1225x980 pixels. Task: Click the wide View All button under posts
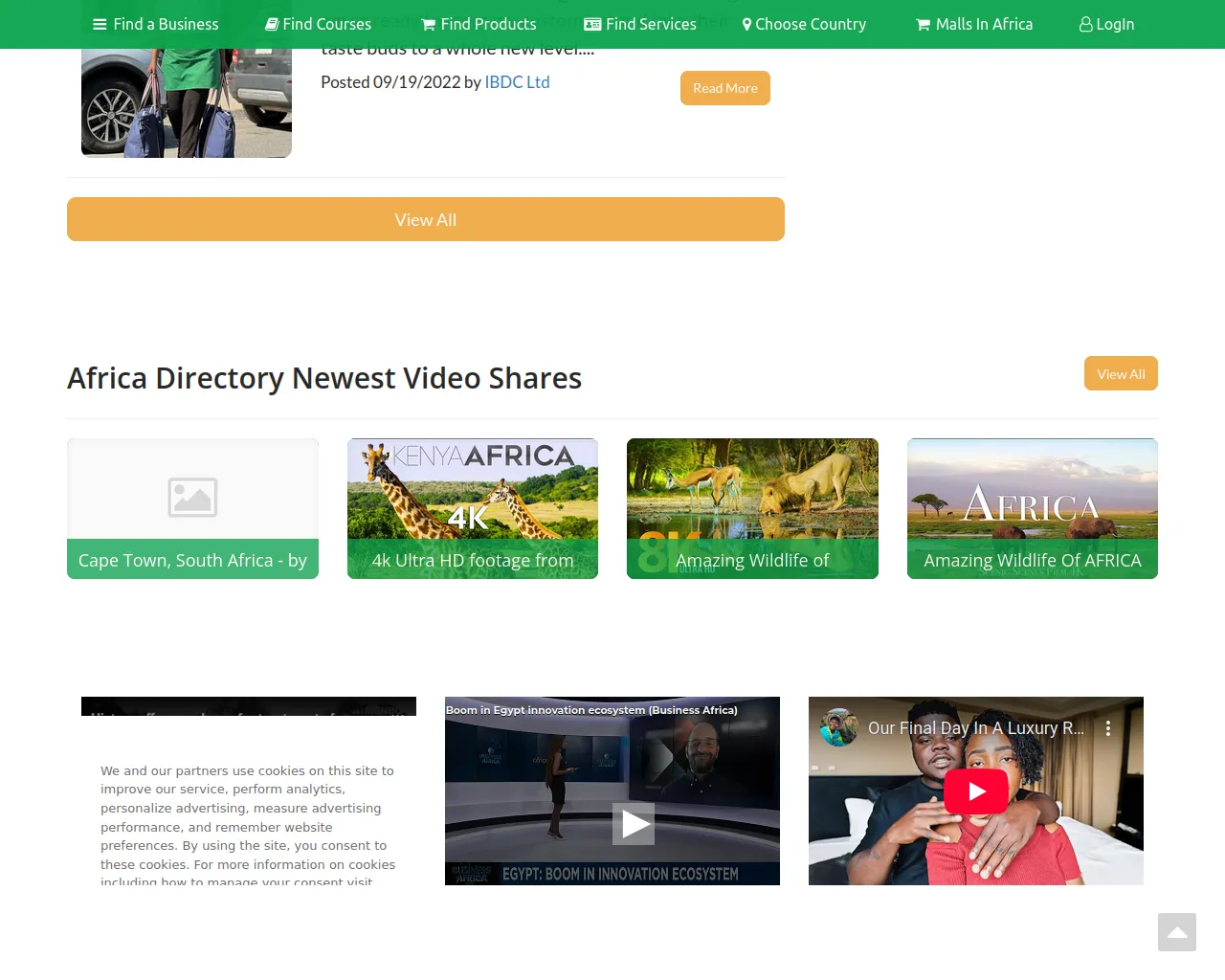426,219
